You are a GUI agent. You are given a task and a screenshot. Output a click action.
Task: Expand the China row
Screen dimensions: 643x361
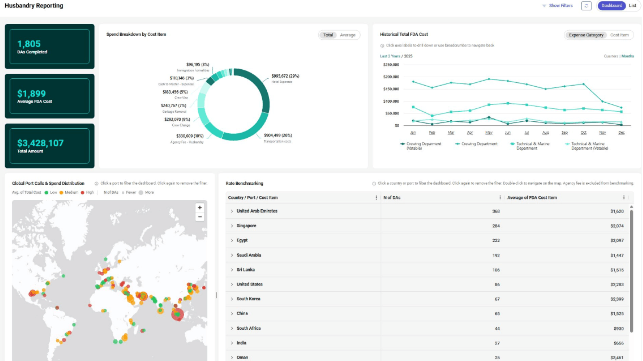coord(232,314)
